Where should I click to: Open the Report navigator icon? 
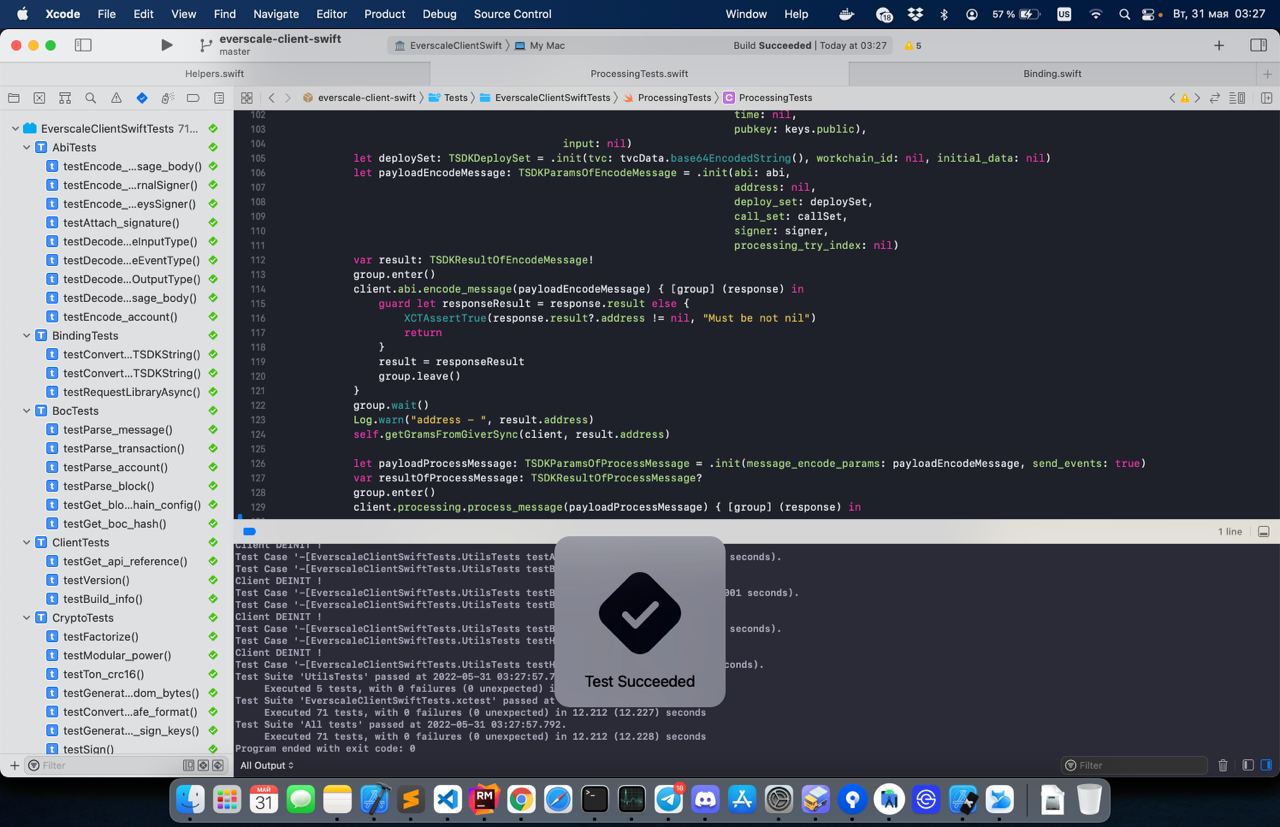tap(219, 98)
